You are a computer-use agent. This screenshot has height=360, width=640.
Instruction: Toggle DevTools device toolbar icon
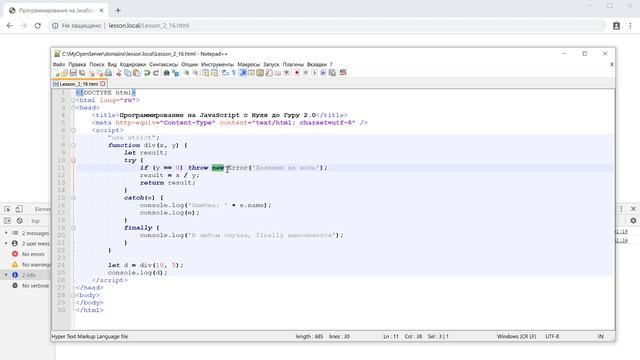click(19, 209)
